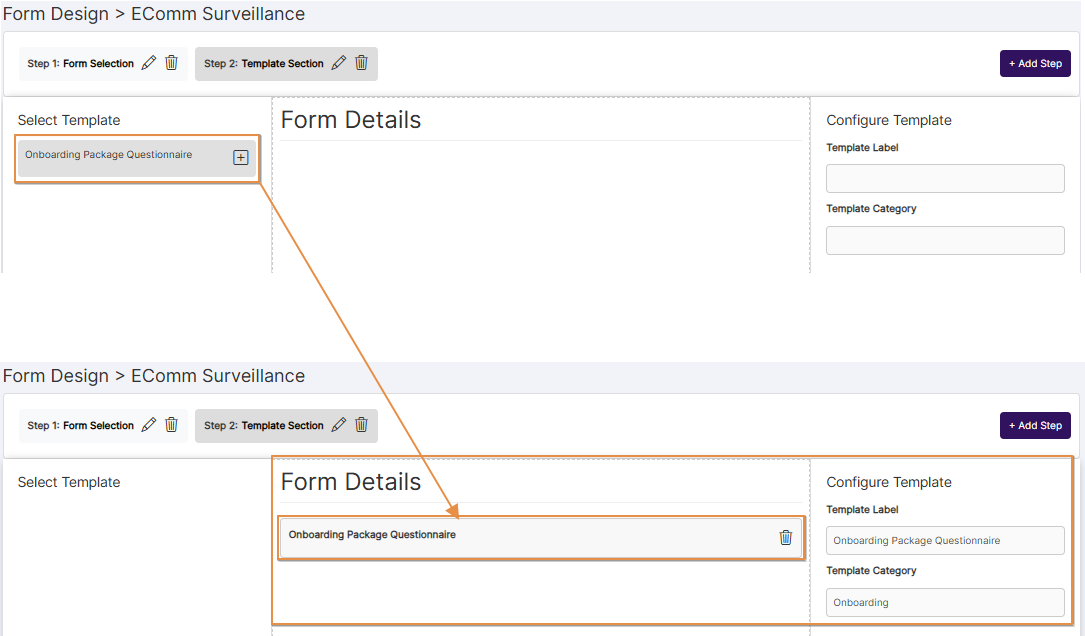Viewport: 1085px width, 636px height.
Task: Click the Template Category field showing Onboarding
Action: click(944, 602)
